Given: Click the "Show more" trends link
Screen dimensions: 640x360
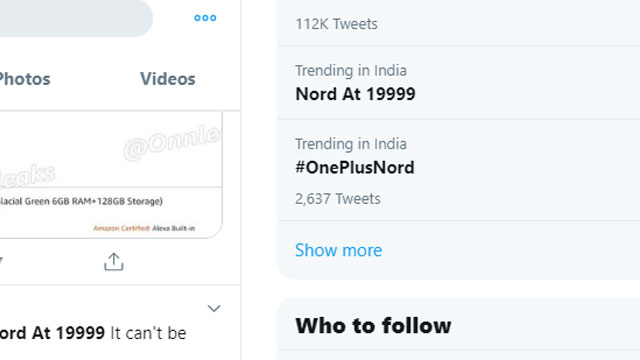Looking at the screenshot, I should 338,250.
